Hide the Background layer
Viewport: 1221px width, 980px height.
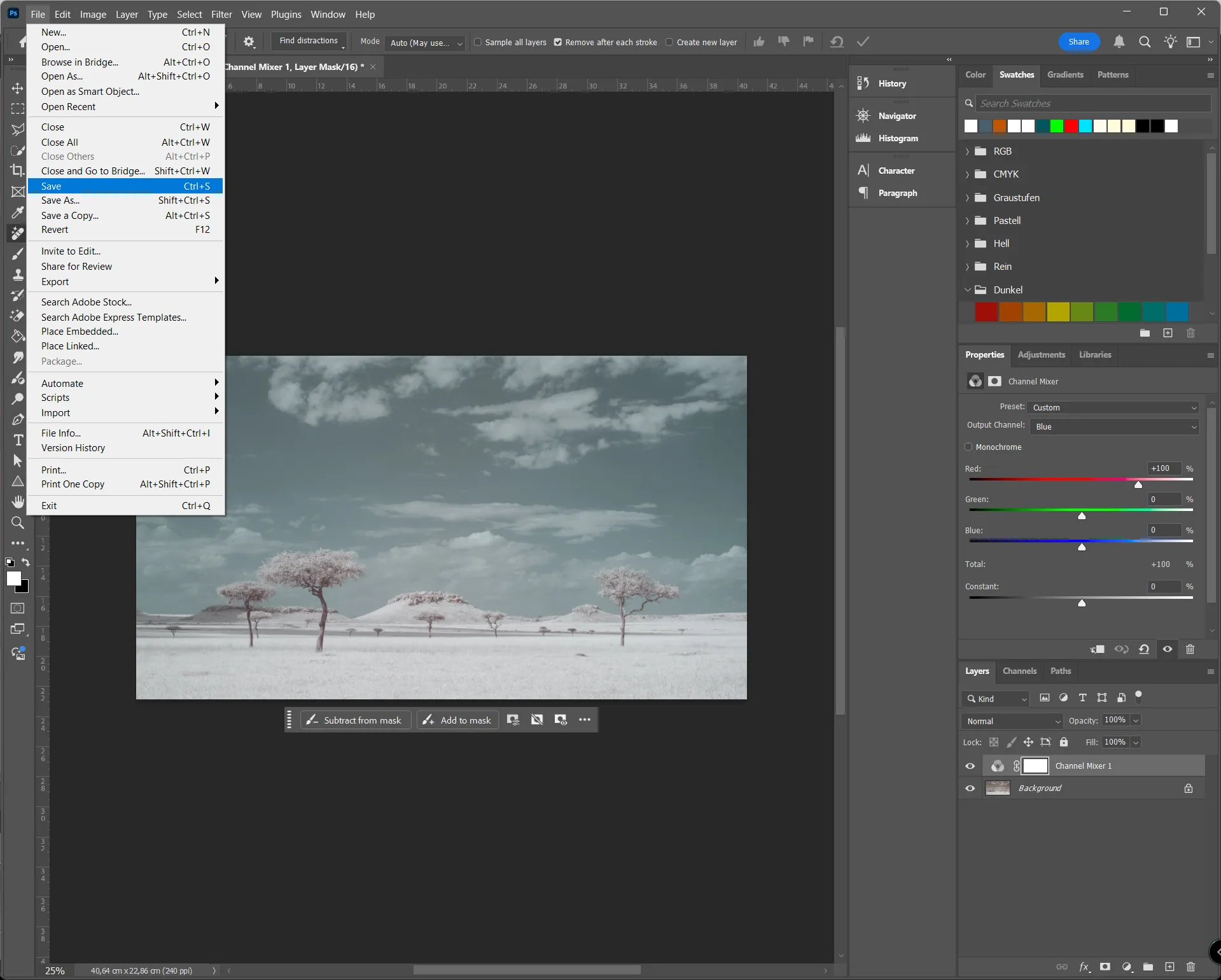pos(970,788)
